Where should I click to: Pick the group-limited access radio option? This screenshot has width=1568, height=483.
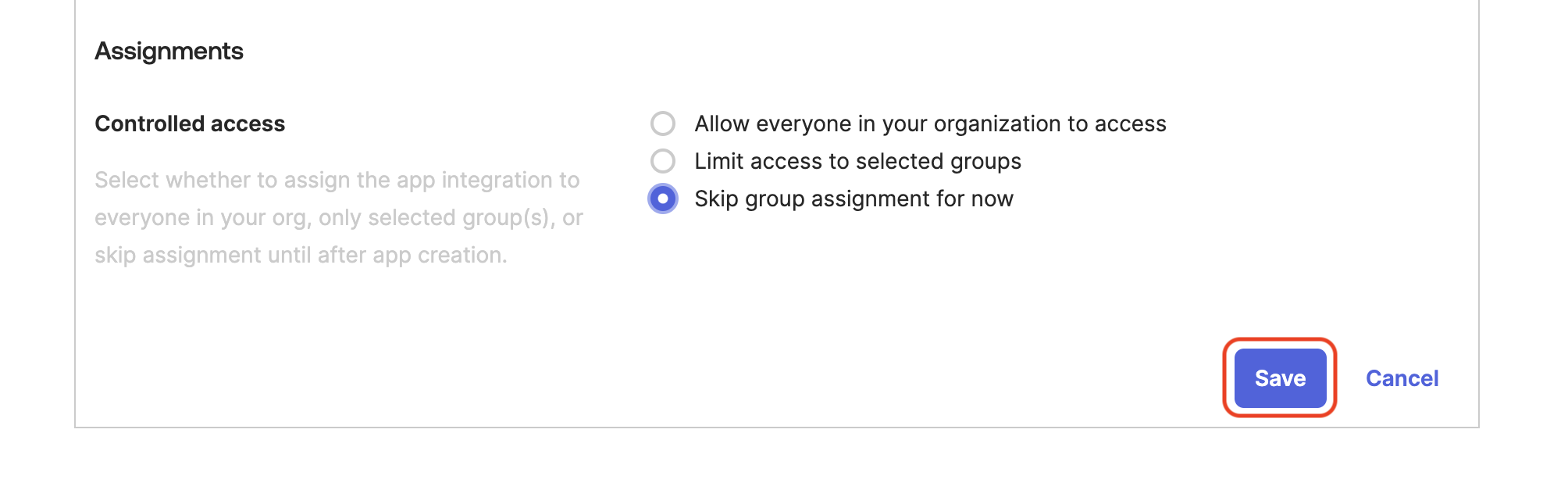pyautogui.click(x=663, y=161)
